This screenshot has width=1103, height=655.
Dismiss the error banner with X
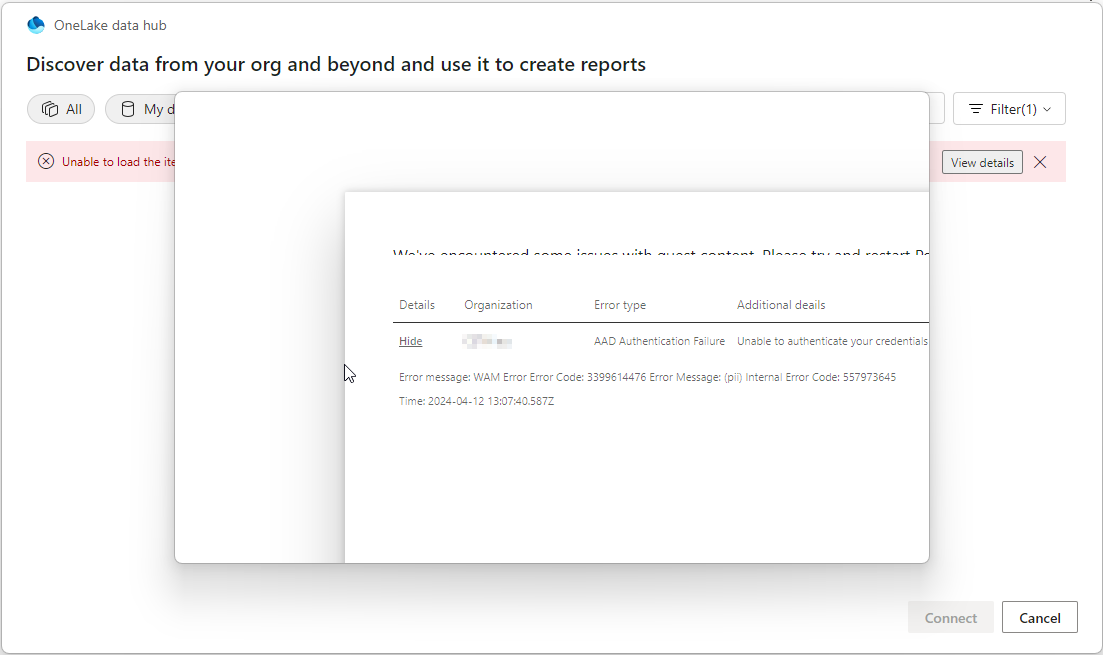(1040, 163)
